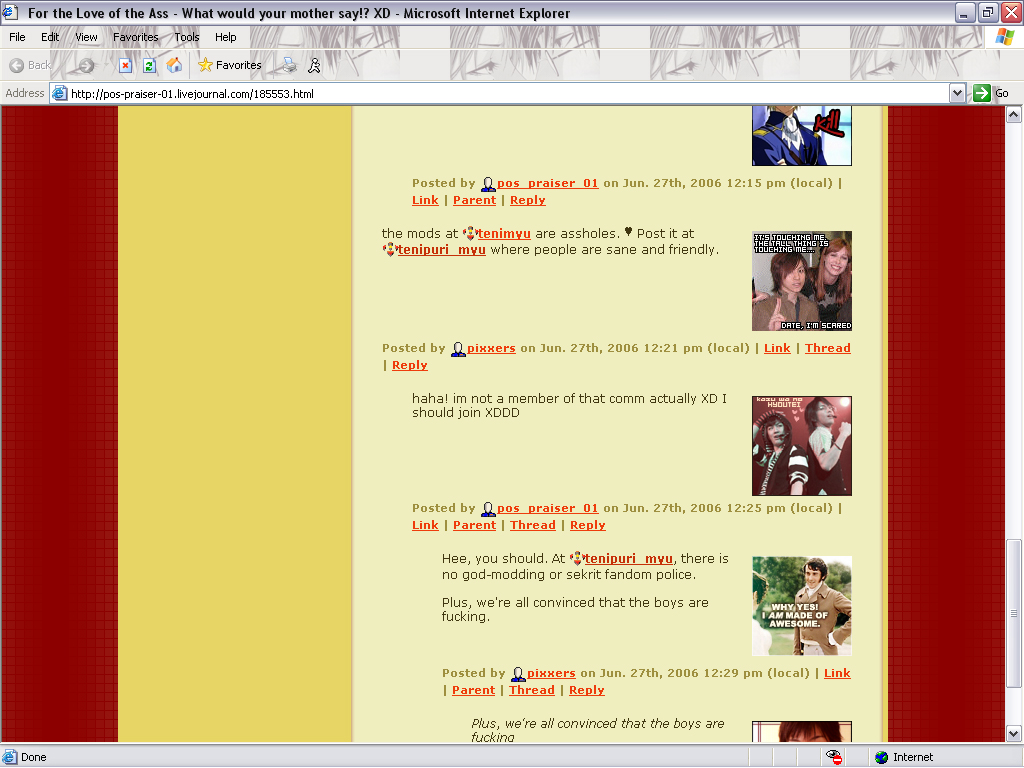Viewport: 1024px width, 768px height.
Task: Click Link on the 12:21 pm comment
Action: click(777, 349)
